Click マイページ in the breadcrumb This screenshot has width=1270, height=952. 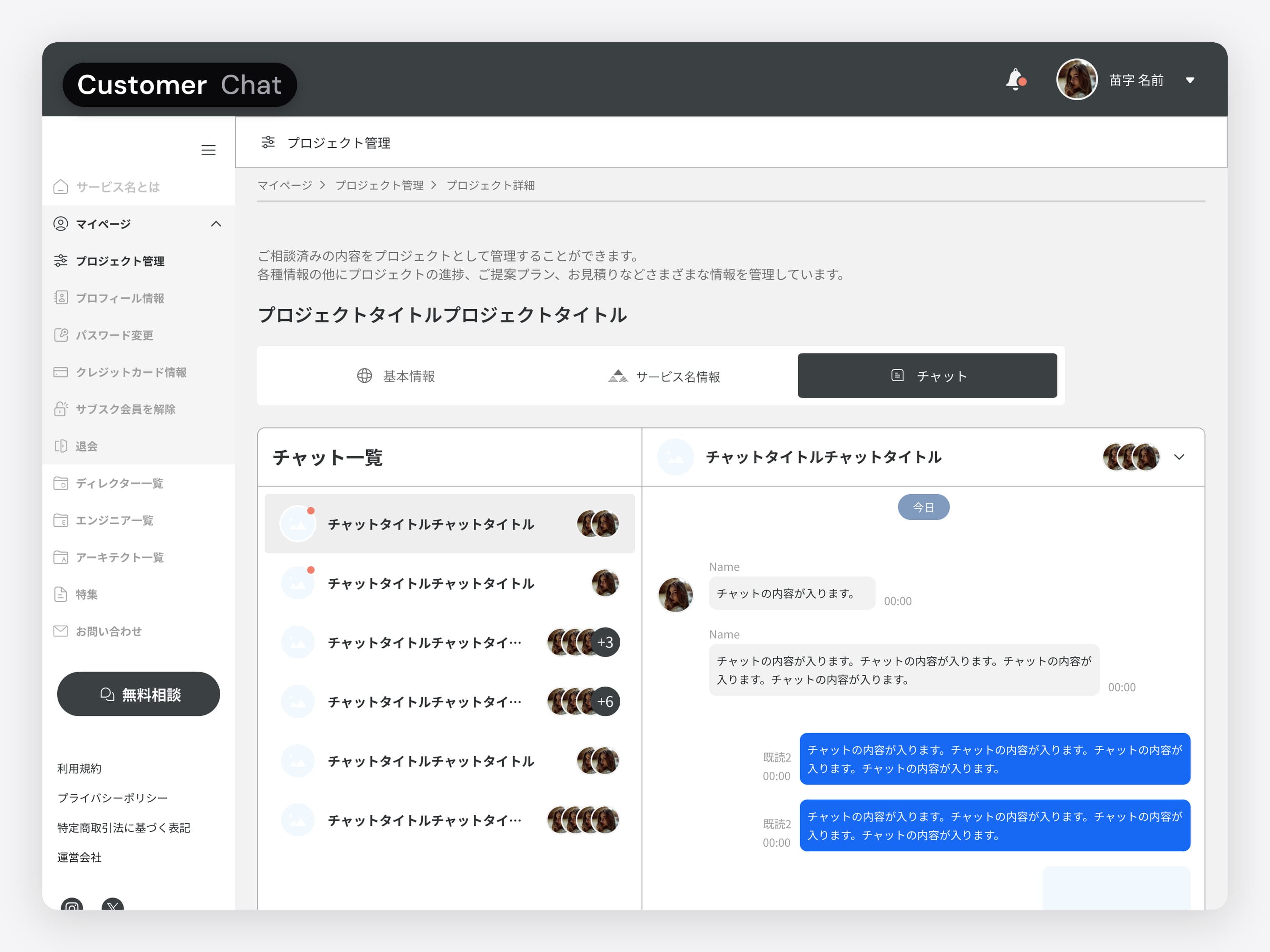285,185
